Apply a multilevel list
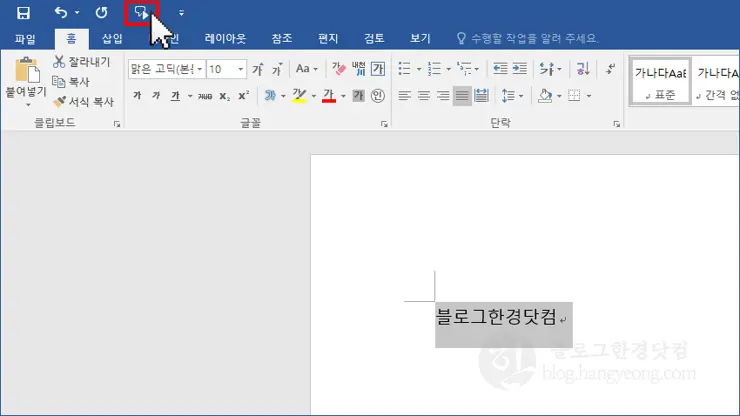The width and height of the screenshot is (740, 416). tap(464, 69)
